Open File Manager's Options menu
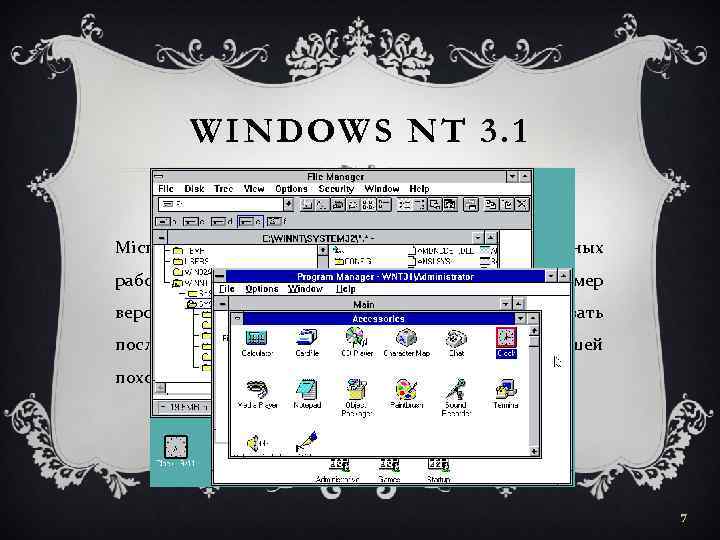720x540 pixels. [291, 189]
